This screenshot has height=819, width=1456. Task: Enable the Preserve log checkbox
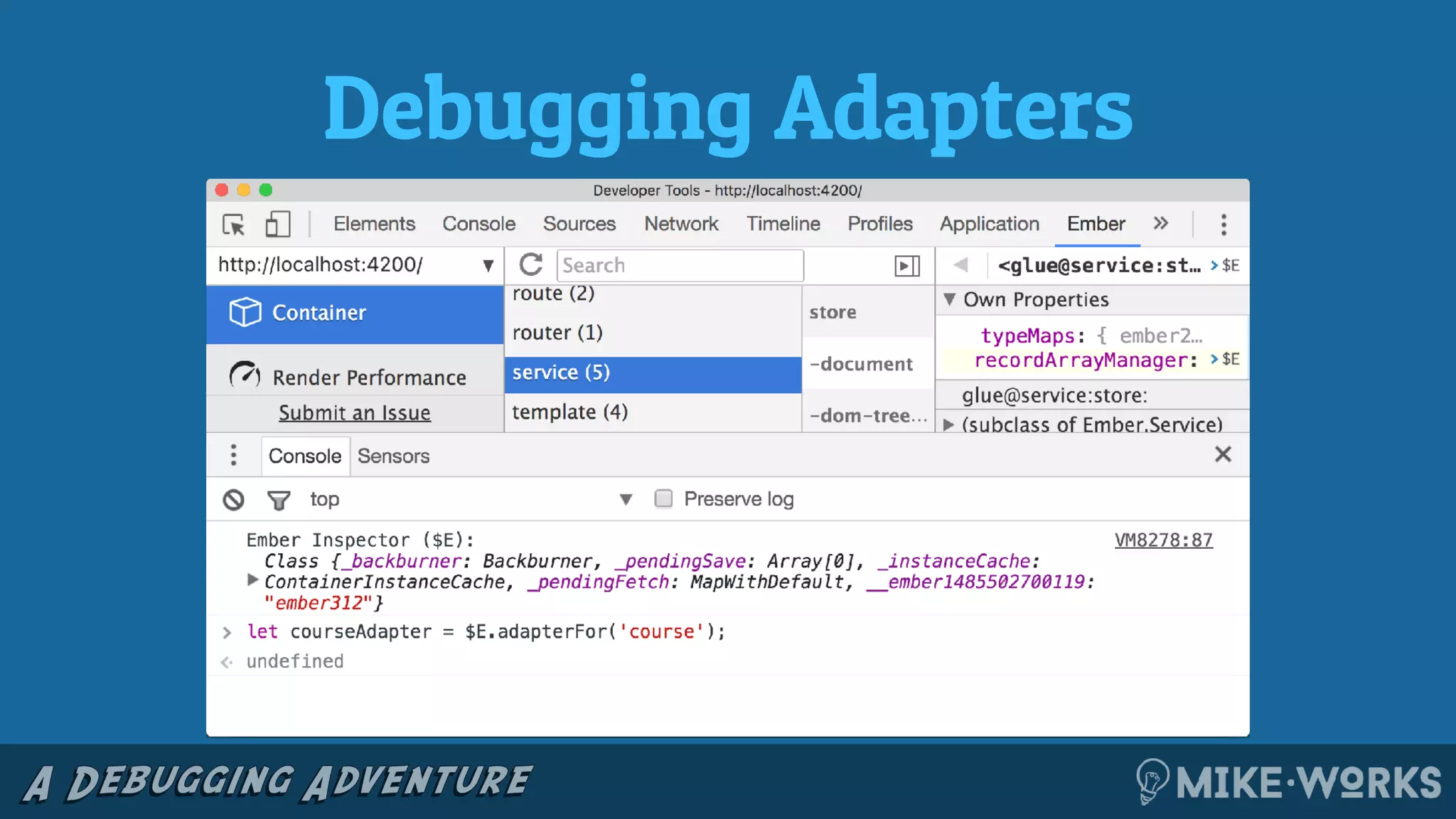pos(663,498)
